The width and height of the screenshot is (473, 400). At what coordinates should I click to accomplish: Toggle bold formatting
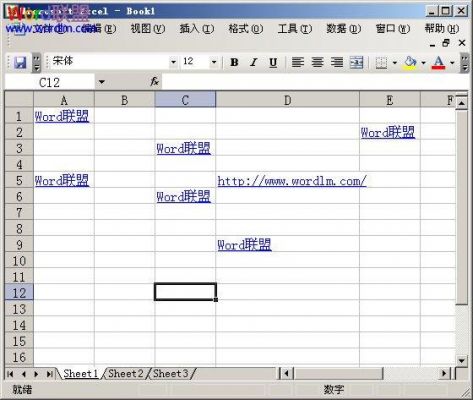tap(234, 62)
